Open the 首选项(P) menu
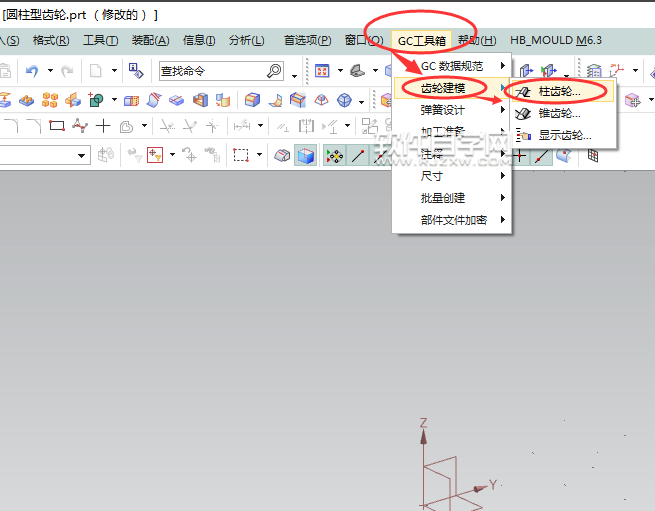Image resolution: width=655 pixels, height=511 pixels. pyautogui.click(x=307, y=40)
